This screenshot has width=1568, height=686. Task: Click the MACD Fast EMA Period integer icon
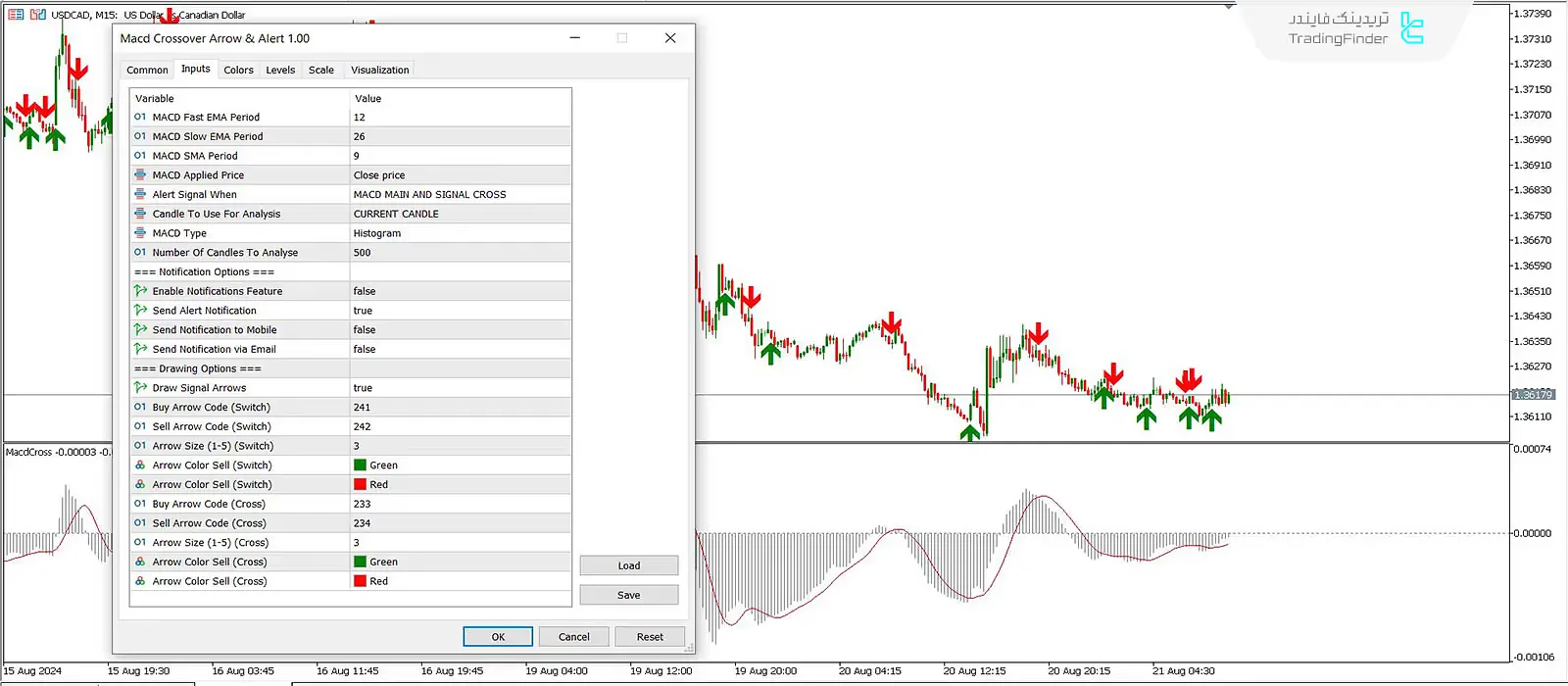[x=140, y=117]
